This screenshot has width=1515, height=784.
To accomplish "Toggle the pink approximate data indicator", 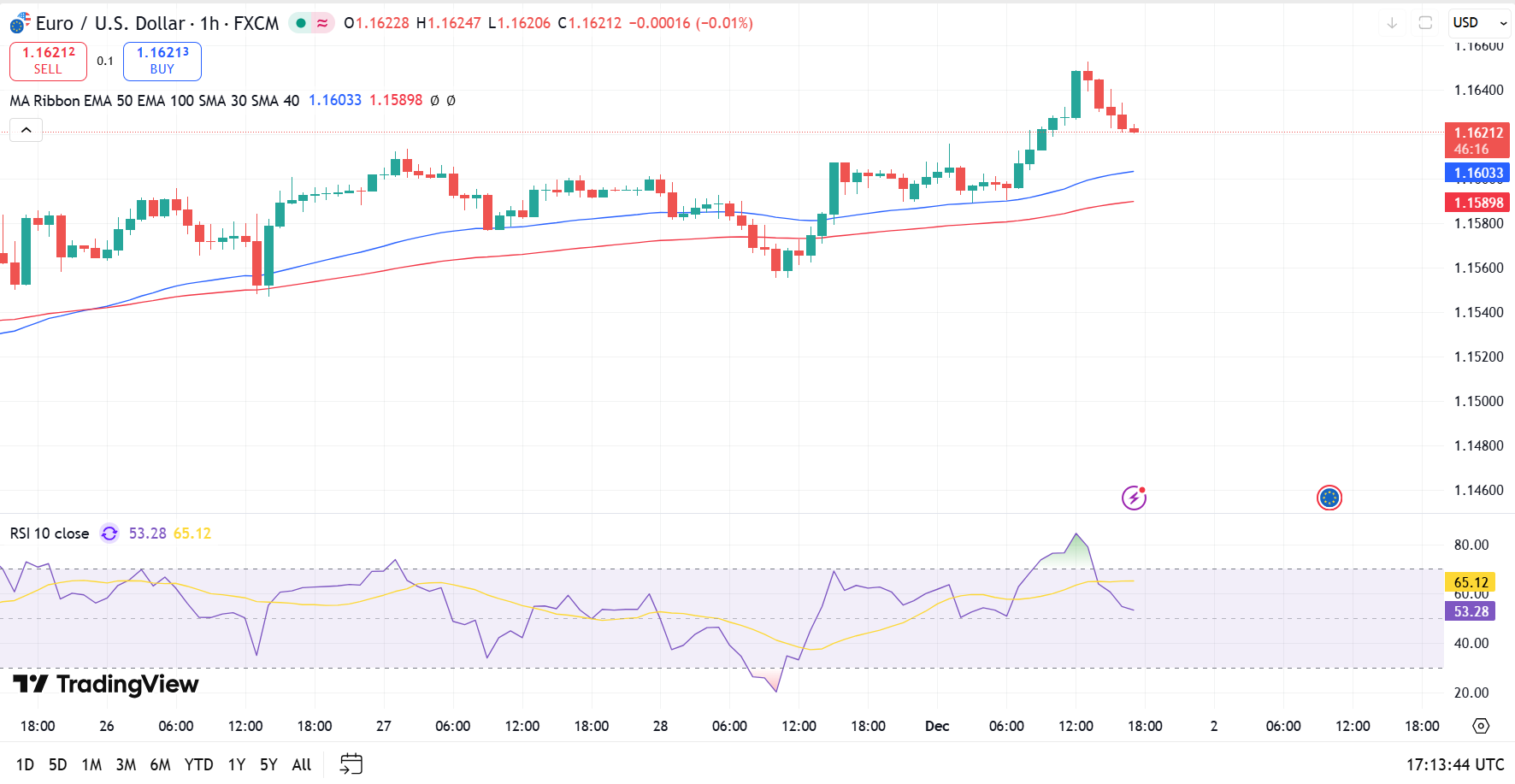I will [x=322, y=23].
